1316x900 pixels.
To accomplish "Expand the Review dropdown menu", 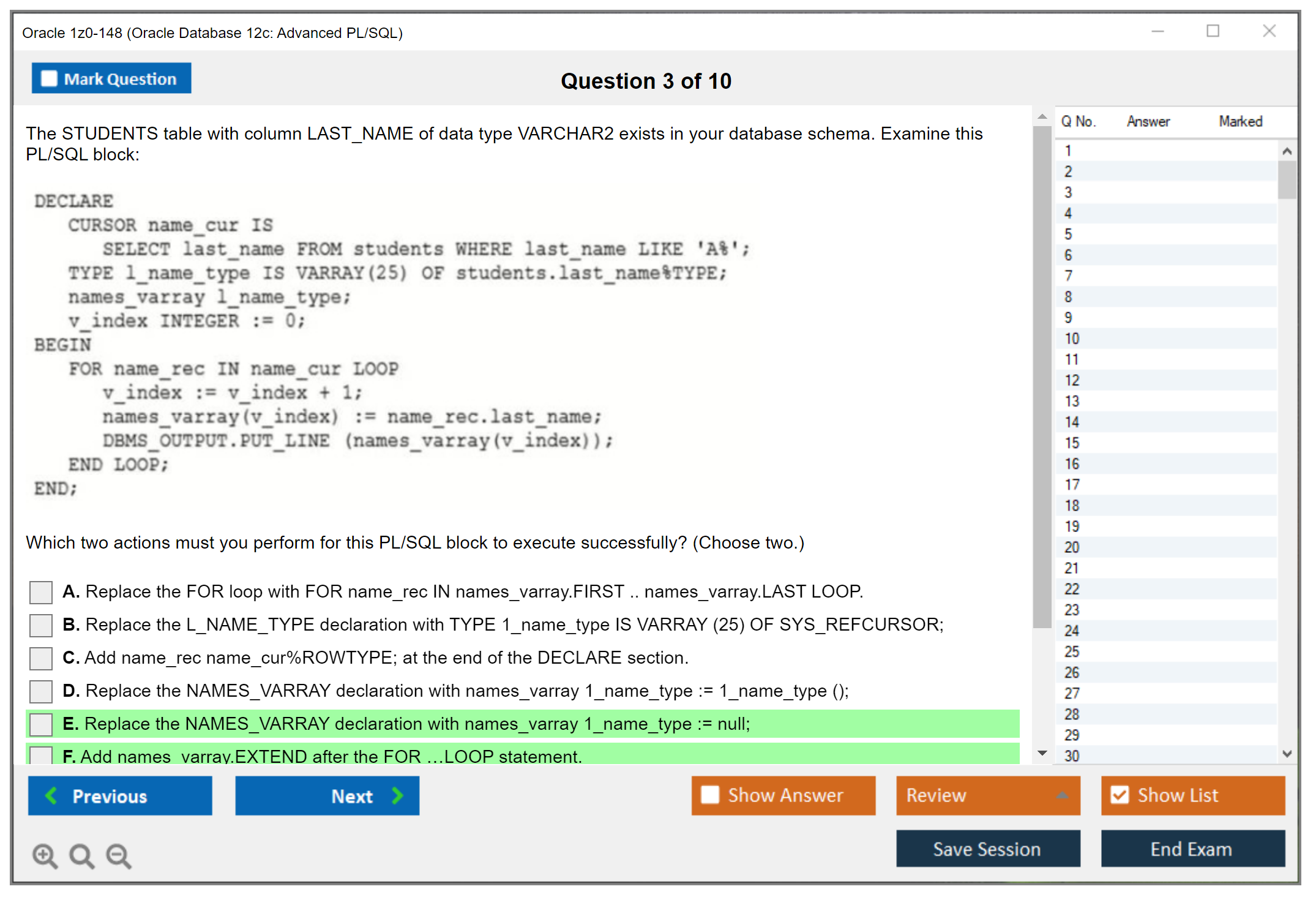I will [x=987, y=795].
